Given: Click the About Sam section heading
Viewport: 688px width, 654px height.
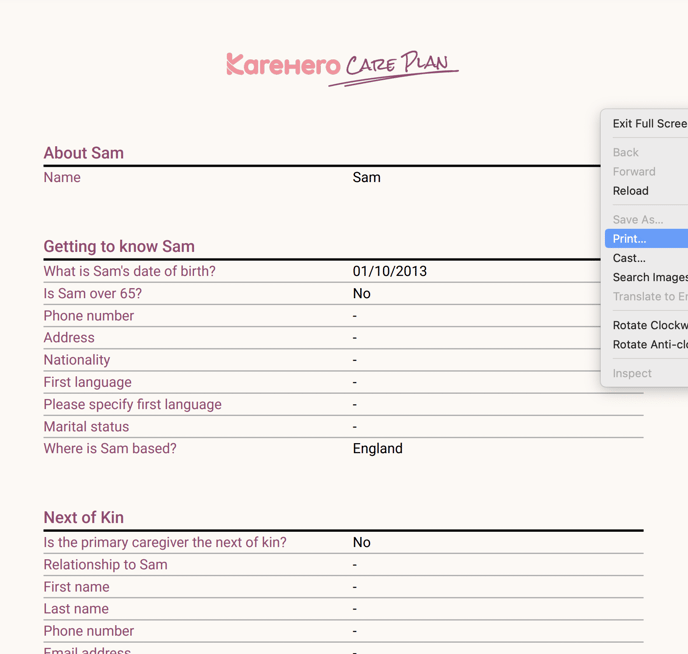Looking at the screenshot, I should point(84,153).
